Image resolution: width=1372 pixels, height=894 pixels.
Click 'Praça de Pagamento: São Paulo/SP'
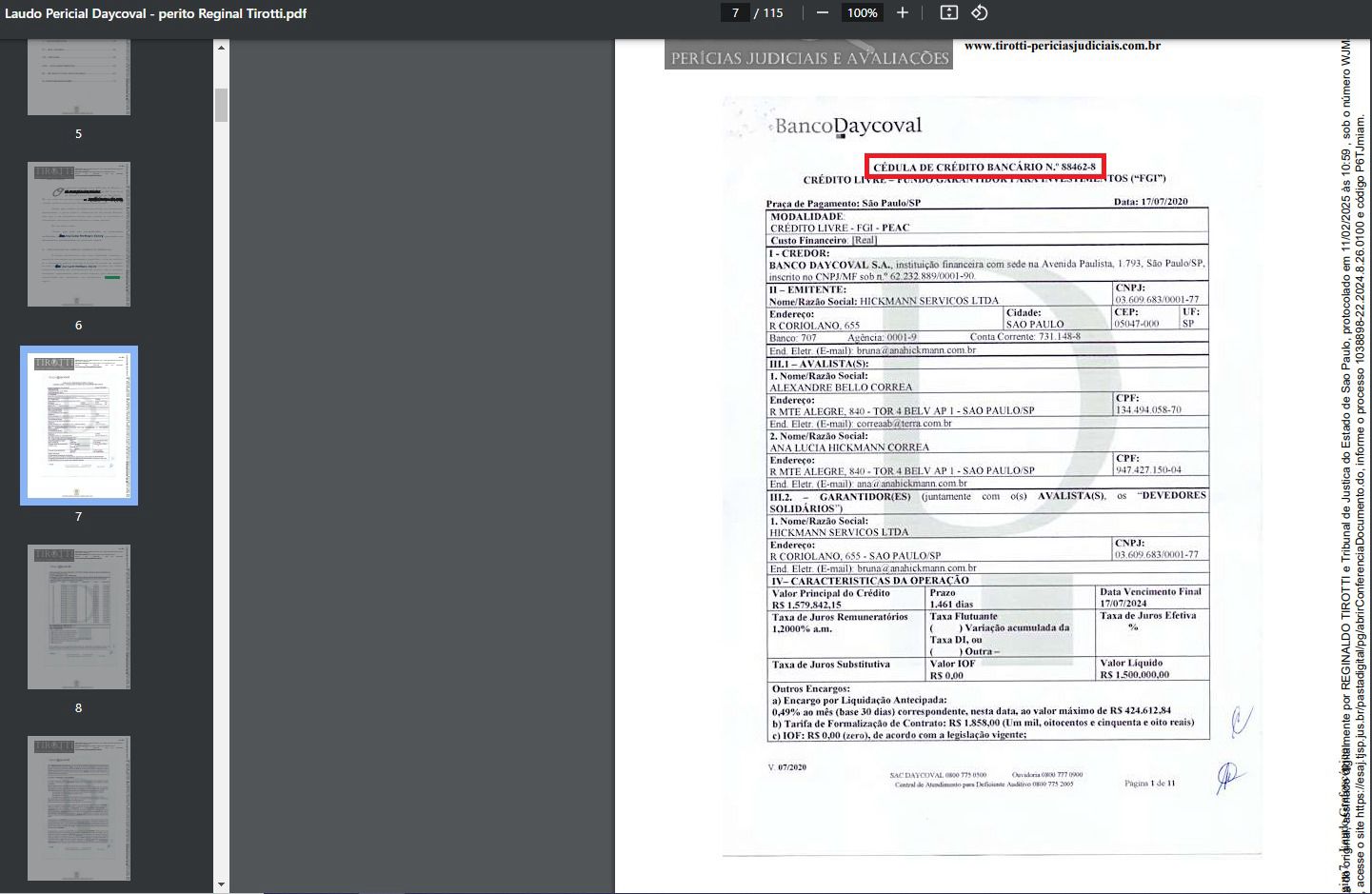tap(844, 204)
